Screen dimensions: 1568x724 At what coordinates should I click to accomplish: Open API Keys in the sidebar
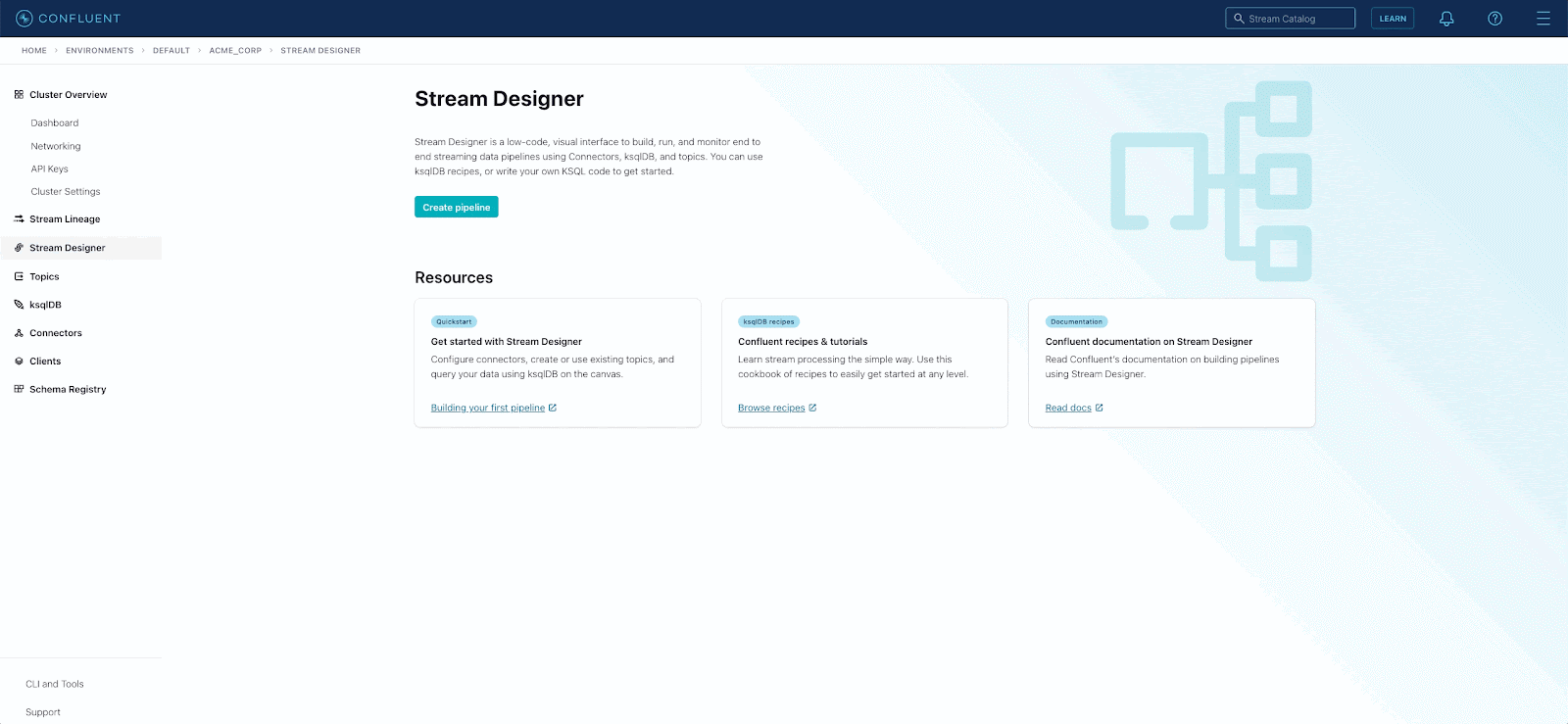click(x=50, y=169)
